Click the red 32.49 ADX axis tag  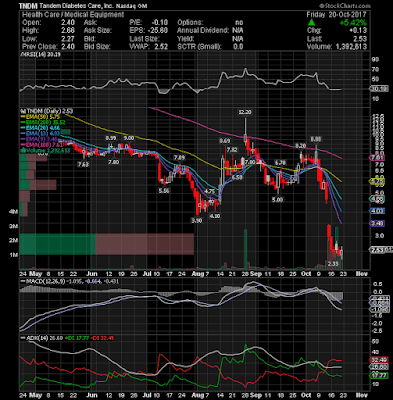click(379, 360)
